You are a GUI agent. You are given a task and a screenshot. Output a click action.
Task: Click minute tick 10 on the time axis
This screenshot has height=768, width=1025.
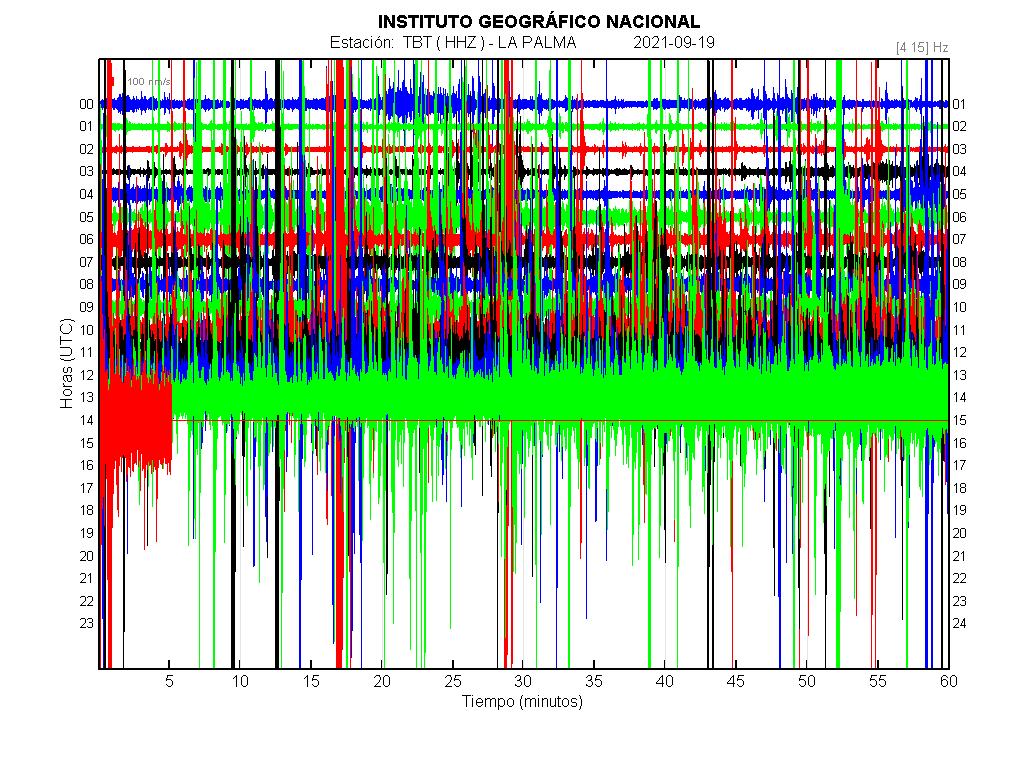coord(240,681)
